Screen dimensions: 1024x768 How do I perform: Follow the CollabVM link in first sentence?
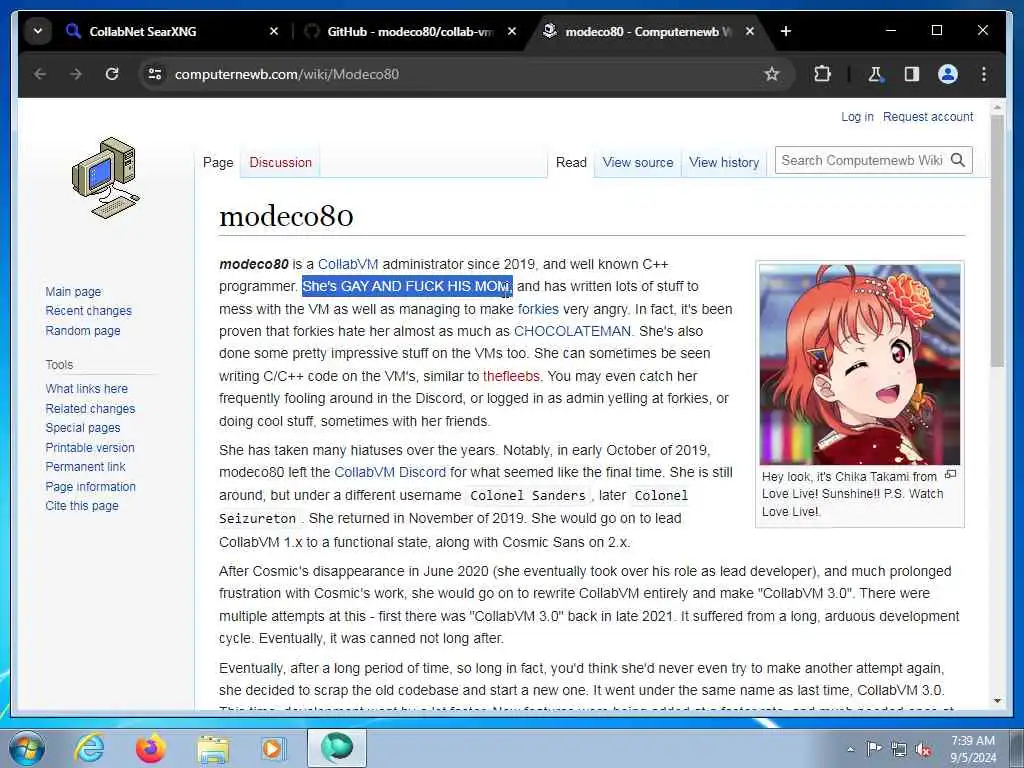tap(347, 264)
